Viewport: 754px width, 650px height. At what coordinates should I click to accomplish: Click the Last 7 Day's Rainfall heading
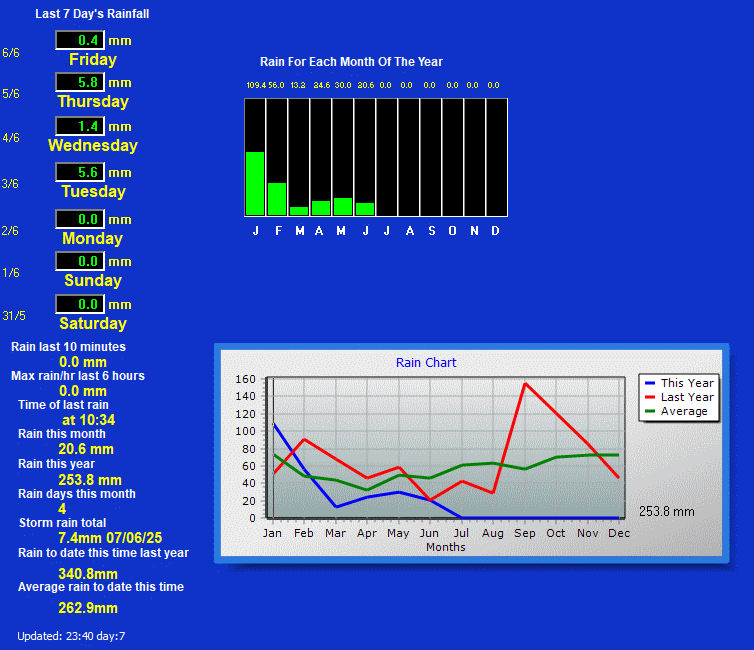[92, 14]
